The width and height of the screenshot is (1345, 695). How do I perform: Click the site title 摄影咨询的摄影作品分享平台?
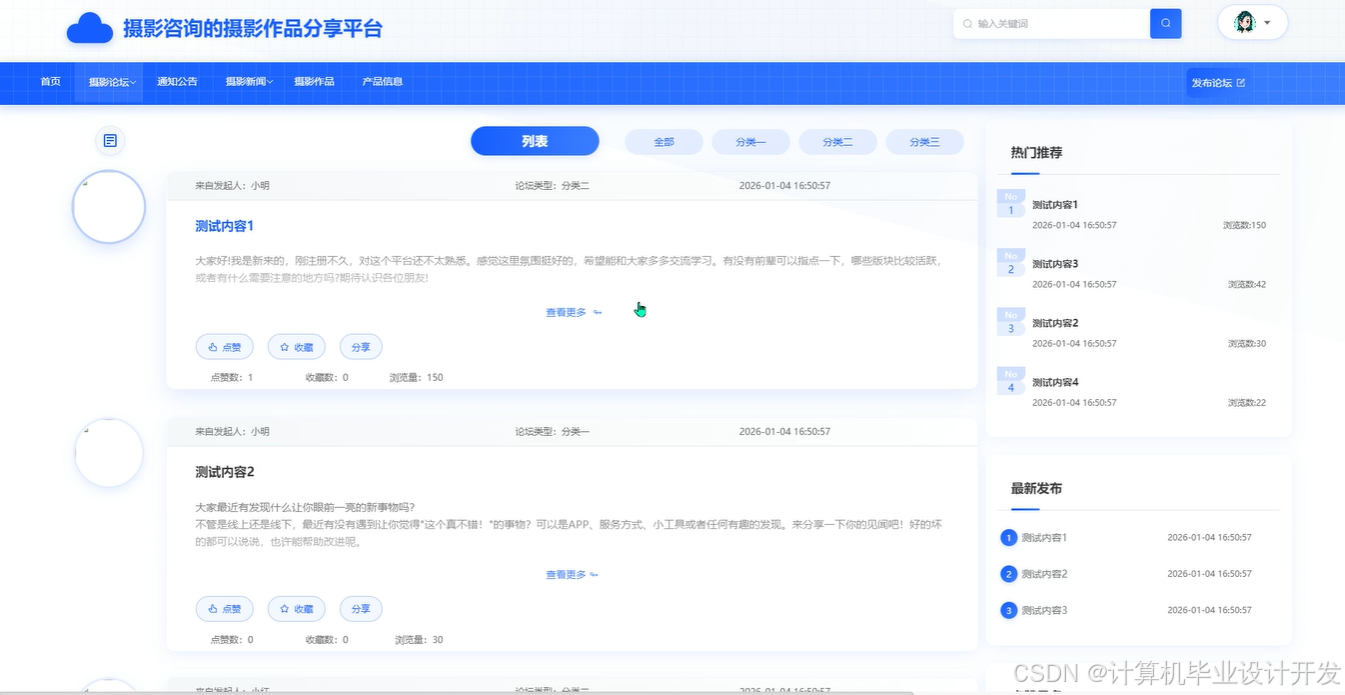[x=253, y=28]
